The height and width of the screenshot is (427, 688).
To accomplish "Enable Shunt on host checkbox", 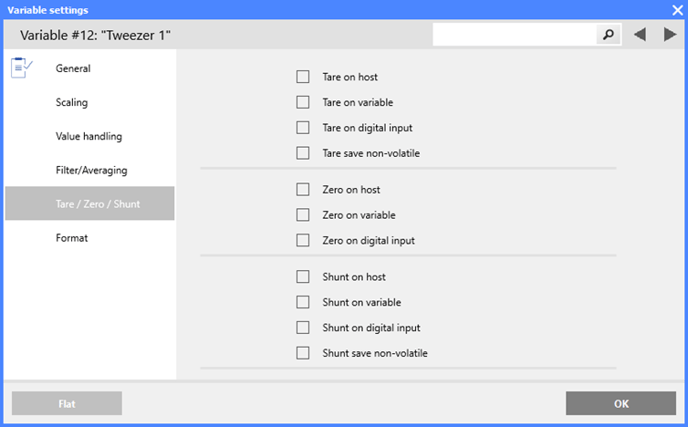I will [x=303, y=277].
